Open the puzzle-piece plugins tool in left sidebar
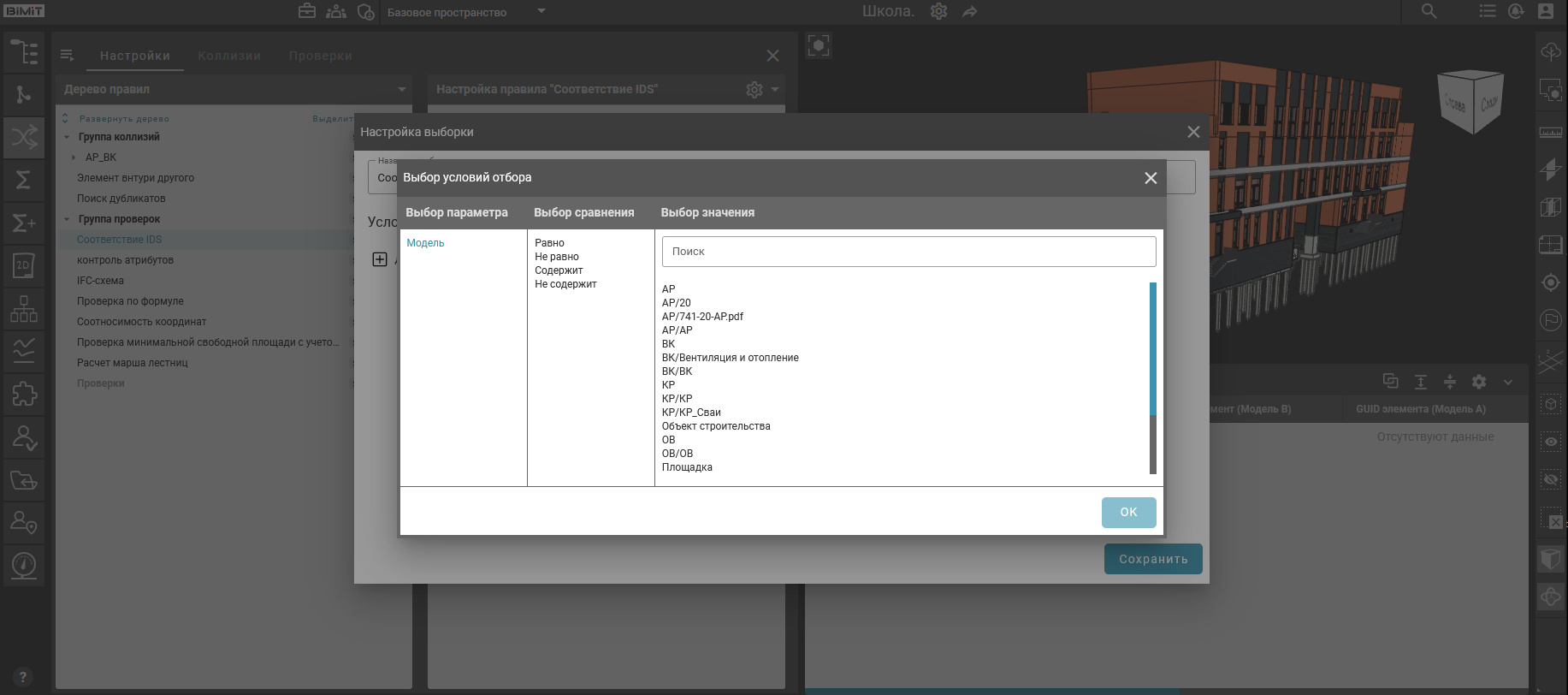 point(24,394)
